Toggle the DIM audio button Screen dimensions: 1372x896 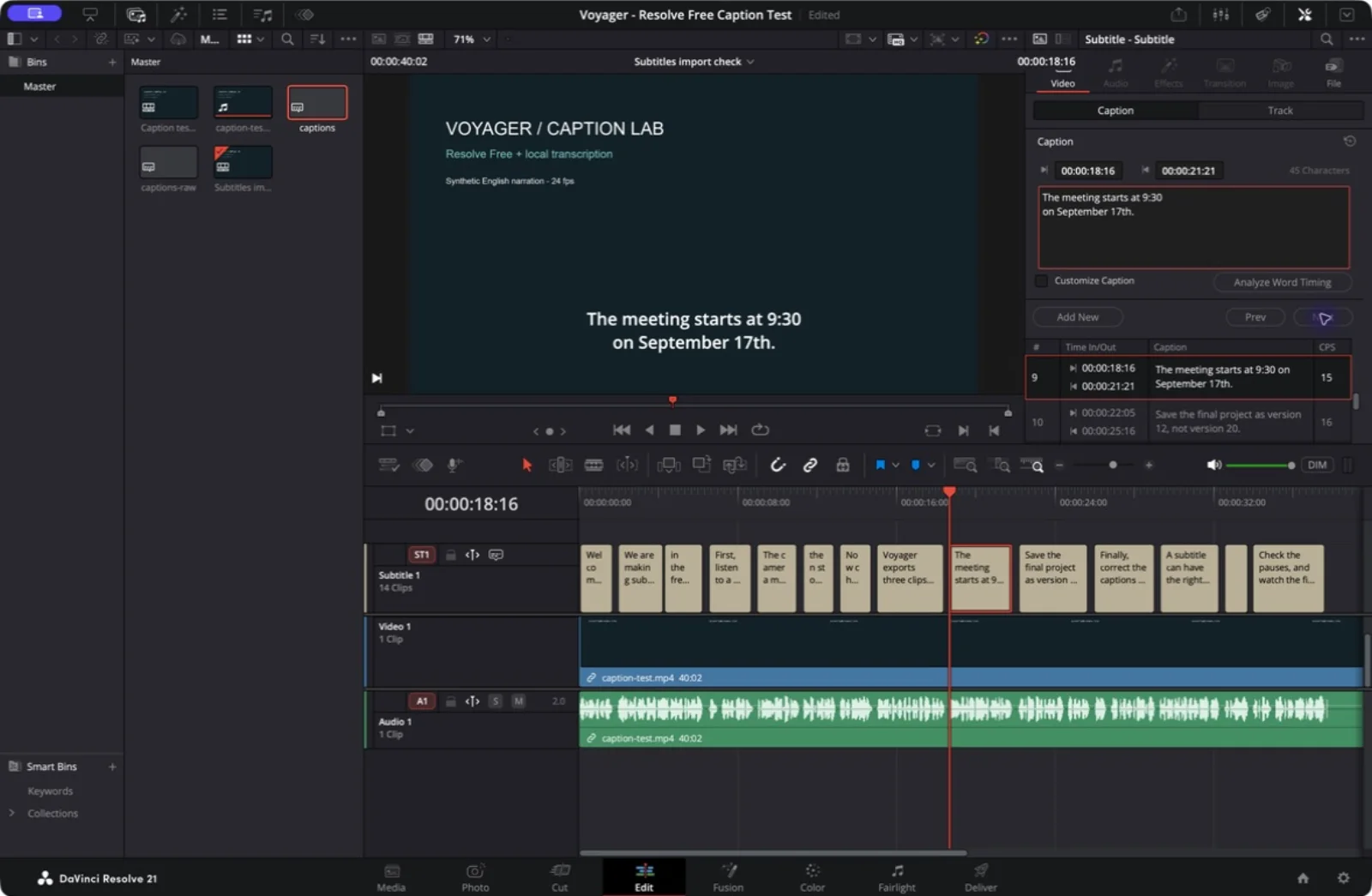tap(1317, 465)
